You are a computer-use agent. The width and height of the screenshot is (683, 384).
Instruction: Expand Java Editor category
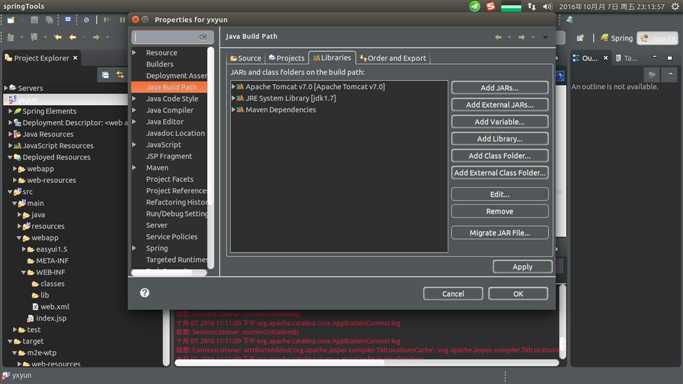[x=134, y=121]
